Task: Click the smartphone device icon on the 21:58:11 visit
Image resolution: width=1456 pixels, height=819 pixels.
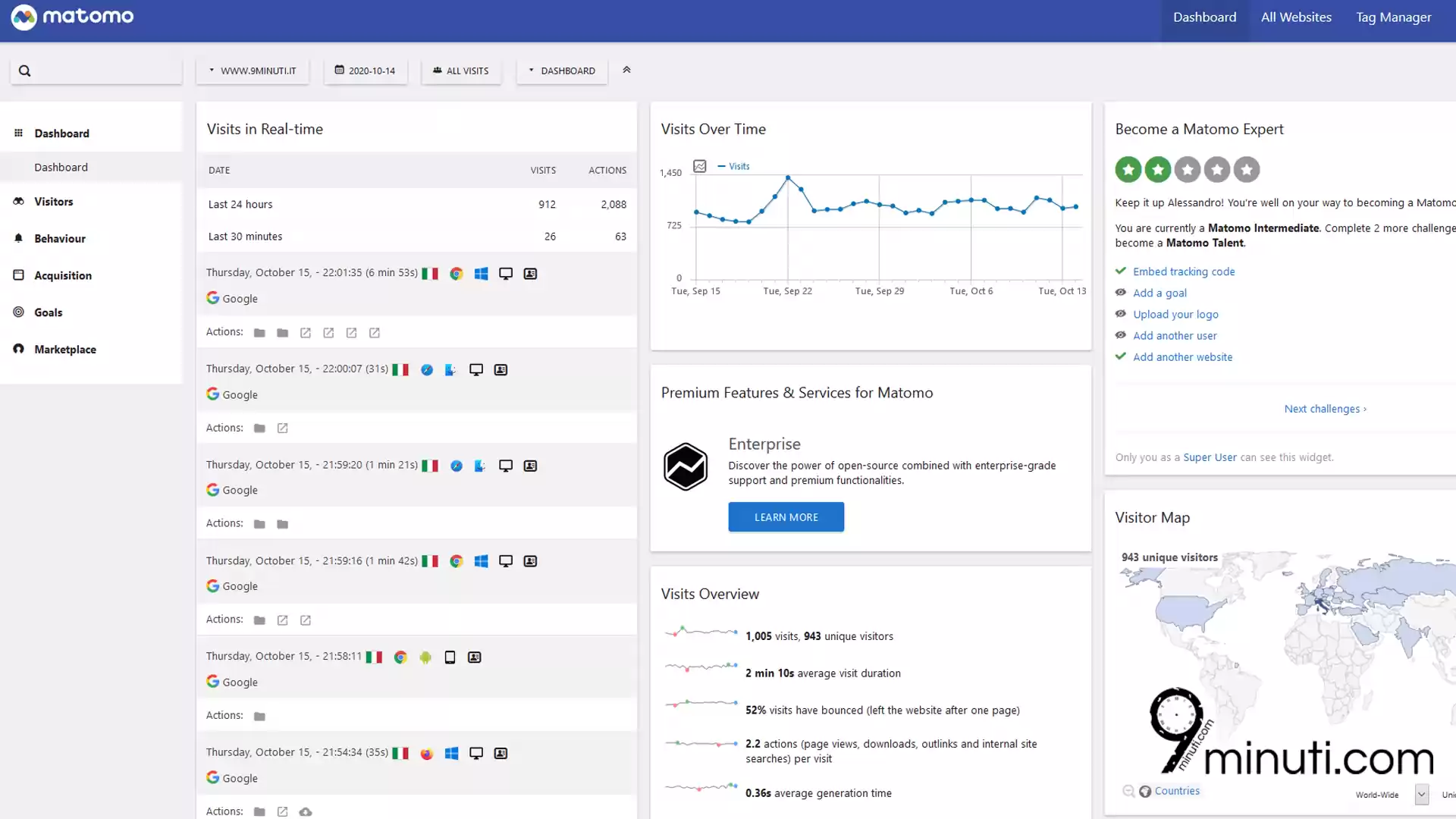Action: coord(450,657)
